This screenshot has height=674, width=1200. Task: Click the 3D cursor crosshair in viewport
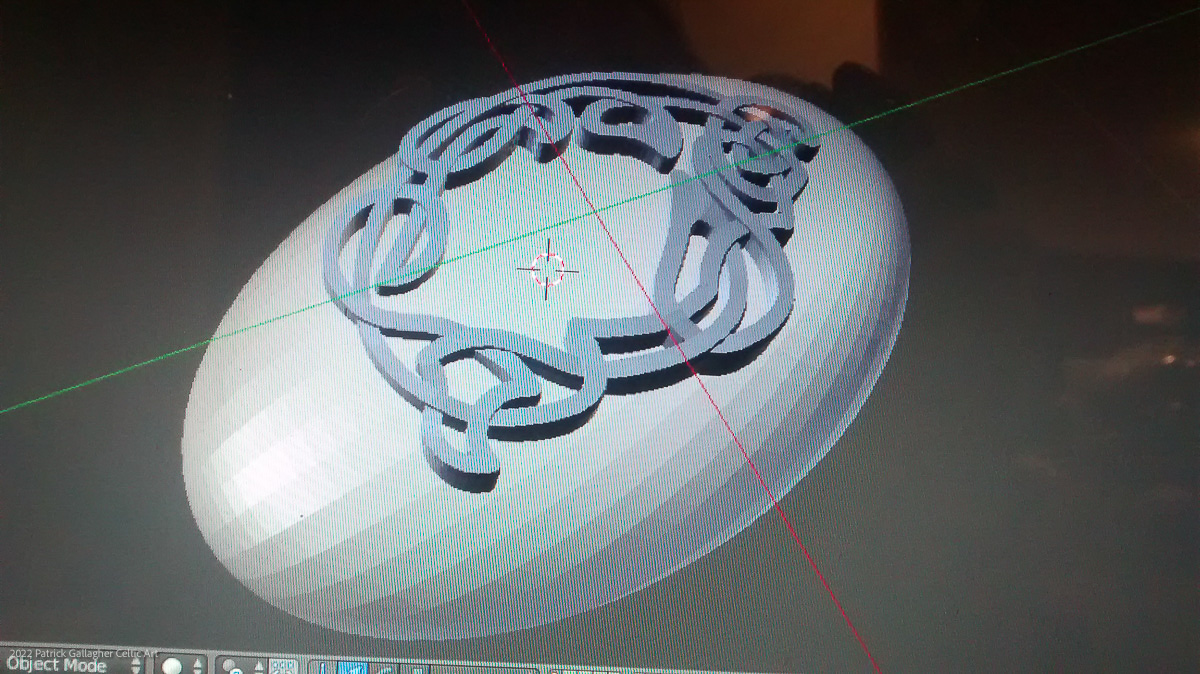[547, 268]
